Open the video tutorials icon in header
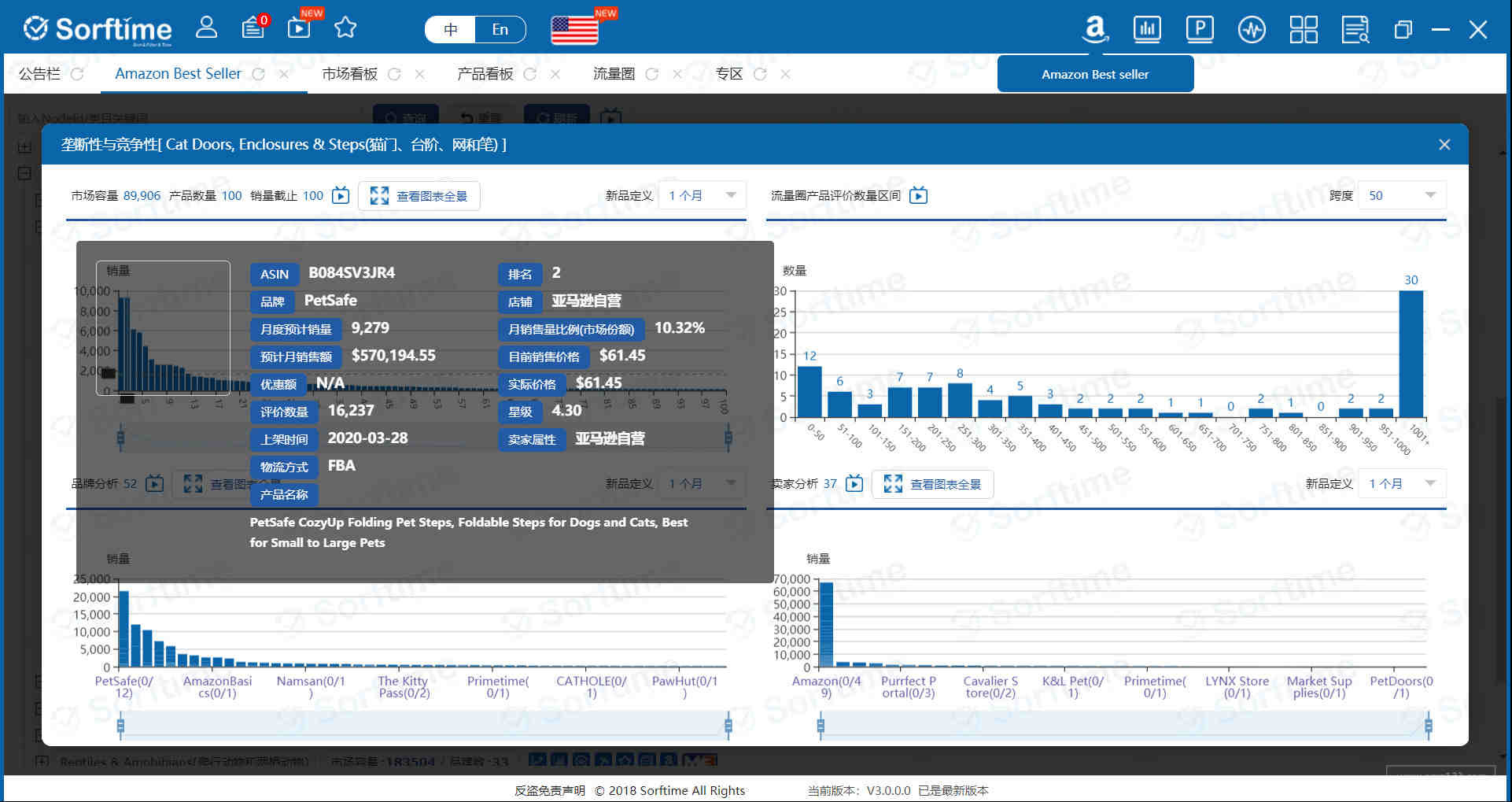 point(300,28)
